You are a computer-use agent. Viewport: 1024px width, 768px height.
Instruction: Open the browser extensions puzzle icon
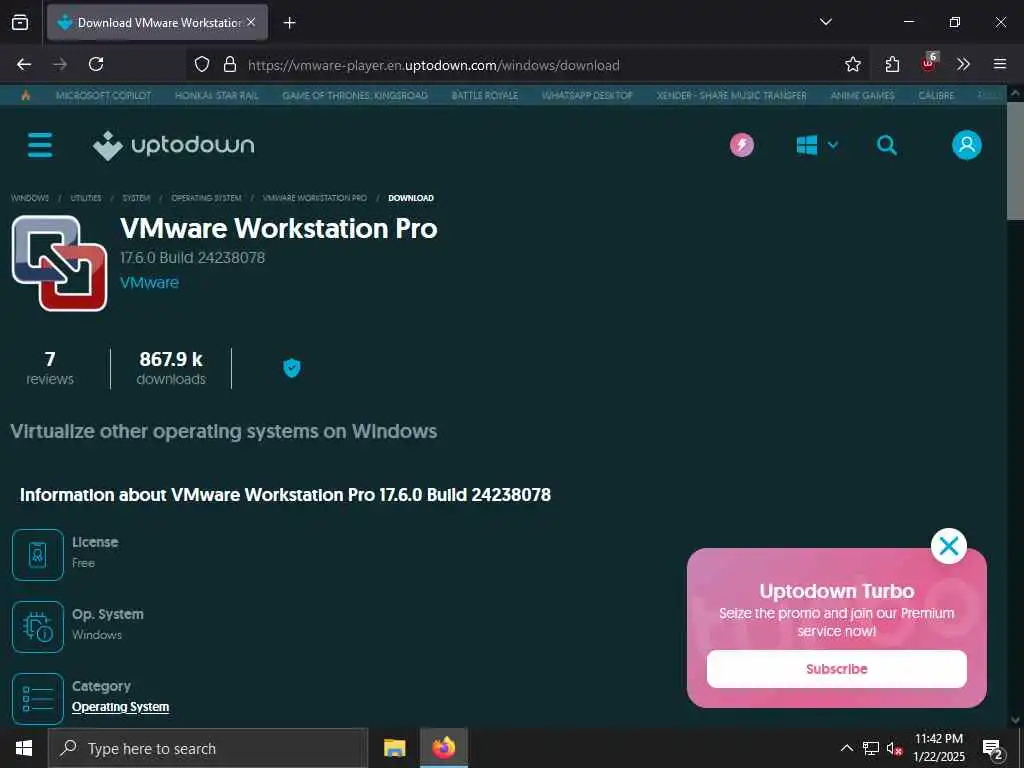[892, 64]
